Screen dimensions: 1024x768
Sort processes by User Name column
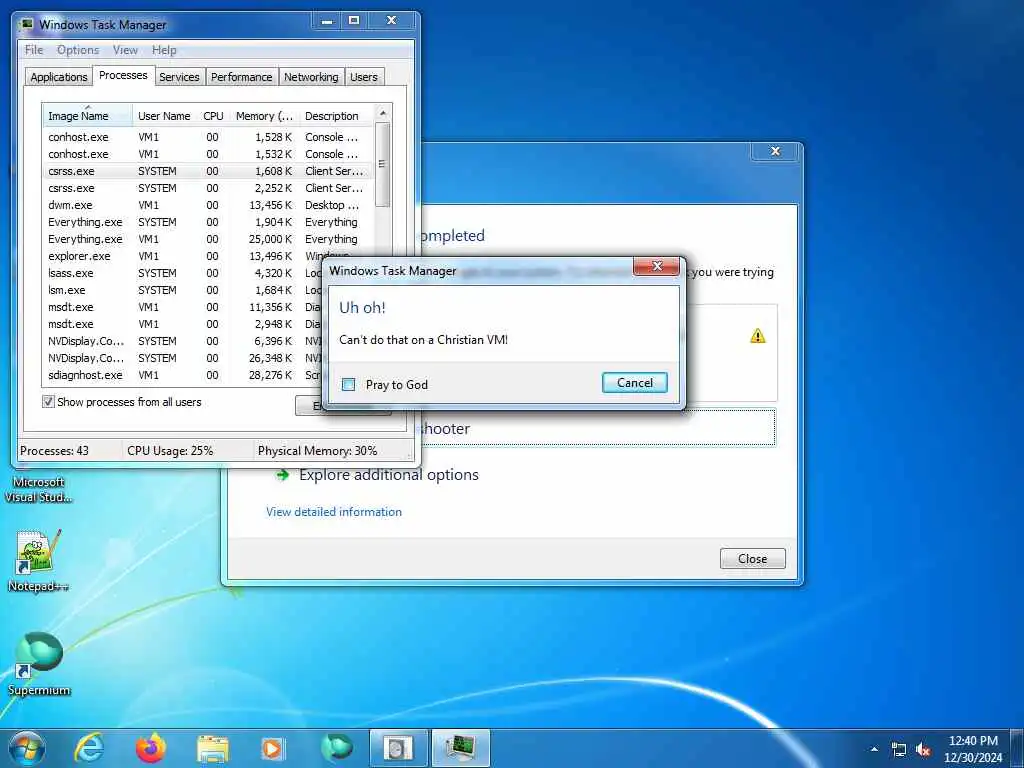coord(165,116)
